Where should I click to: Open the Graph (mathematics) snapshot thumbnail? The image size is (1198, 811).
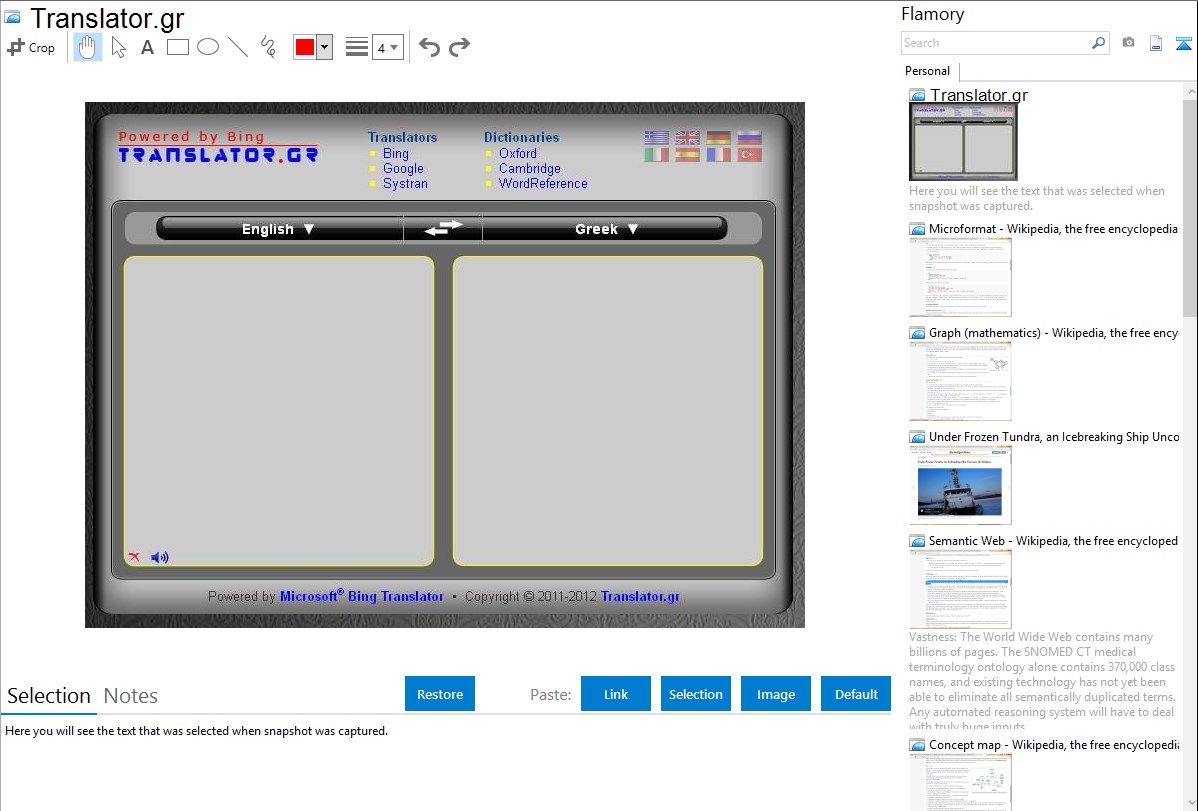click(960, 381)
